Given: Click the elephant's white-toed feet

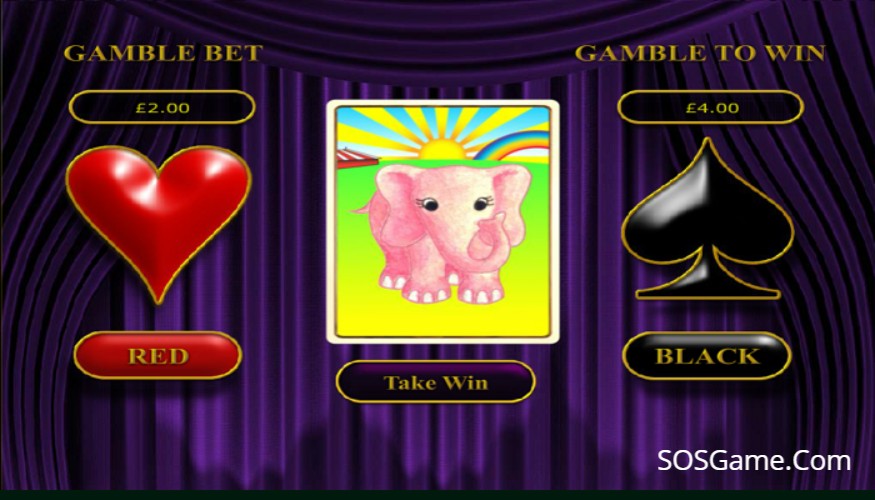Looking at the screenshot, I should 441,289.
